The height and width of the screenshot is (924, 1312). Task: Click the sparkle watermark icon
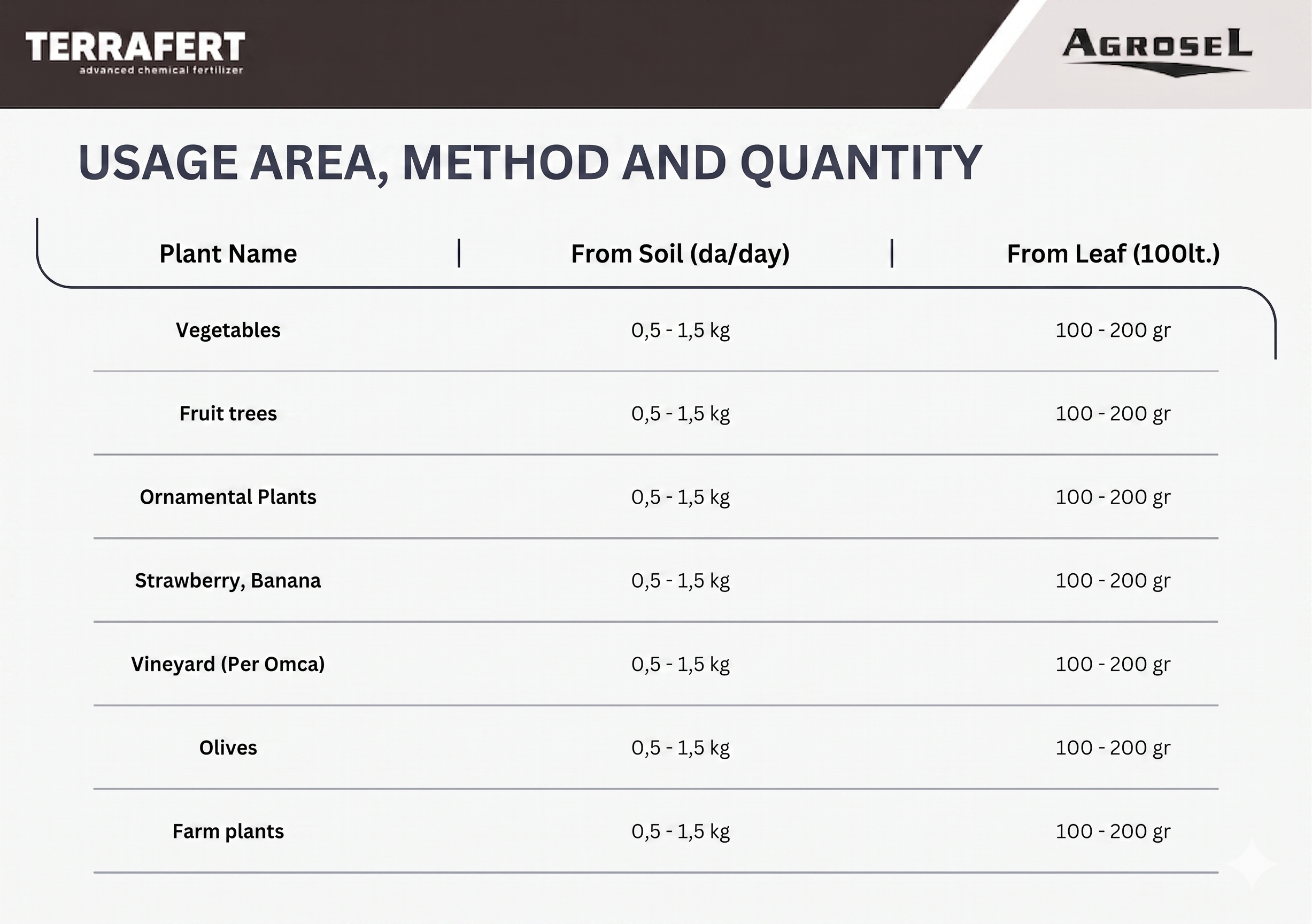point(1252,864)
